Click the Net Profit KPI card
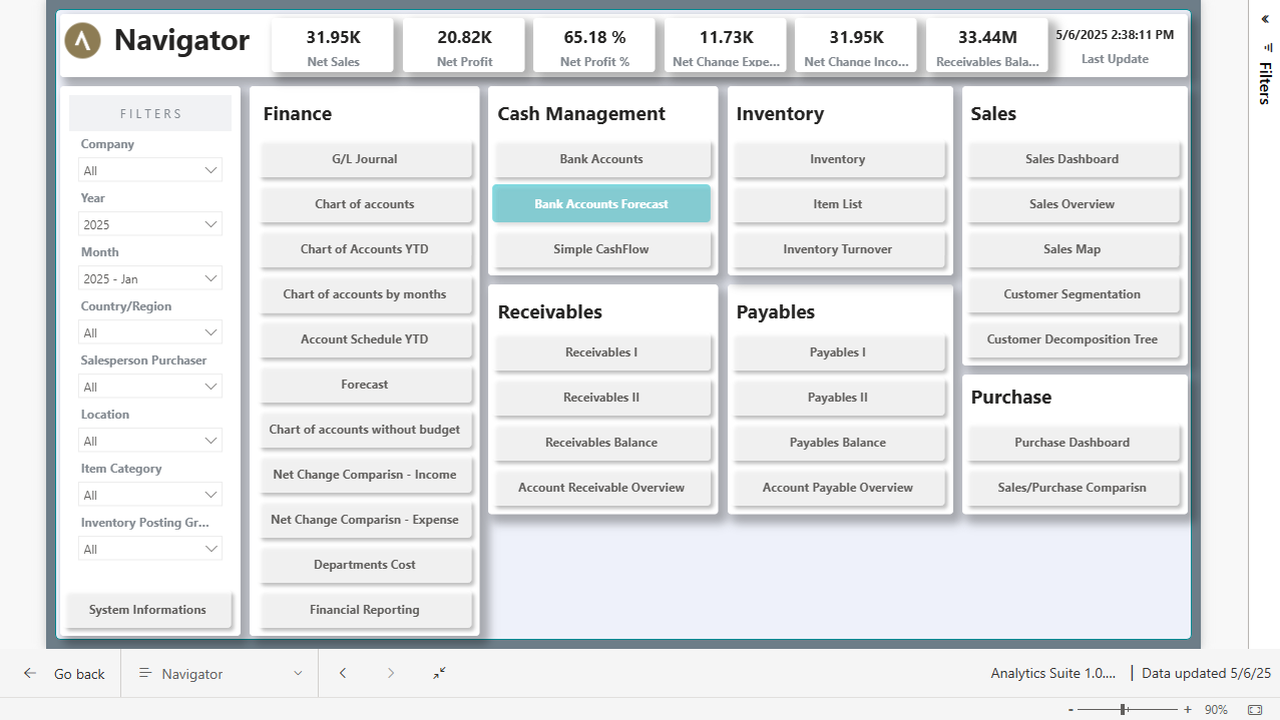Image resolution: width=1280 pixels, height=720 pixels. [465, 46]
